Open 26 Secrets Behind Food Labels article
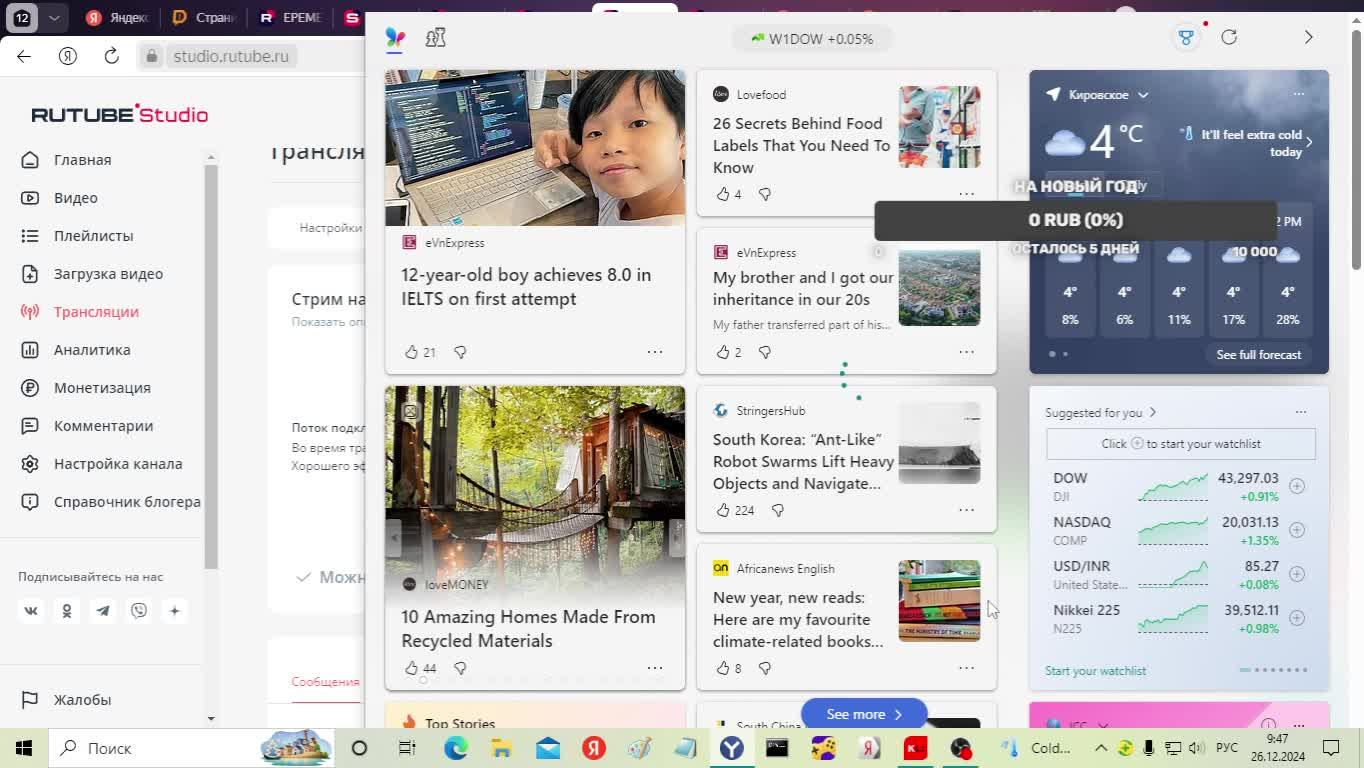 pos(801,146)
